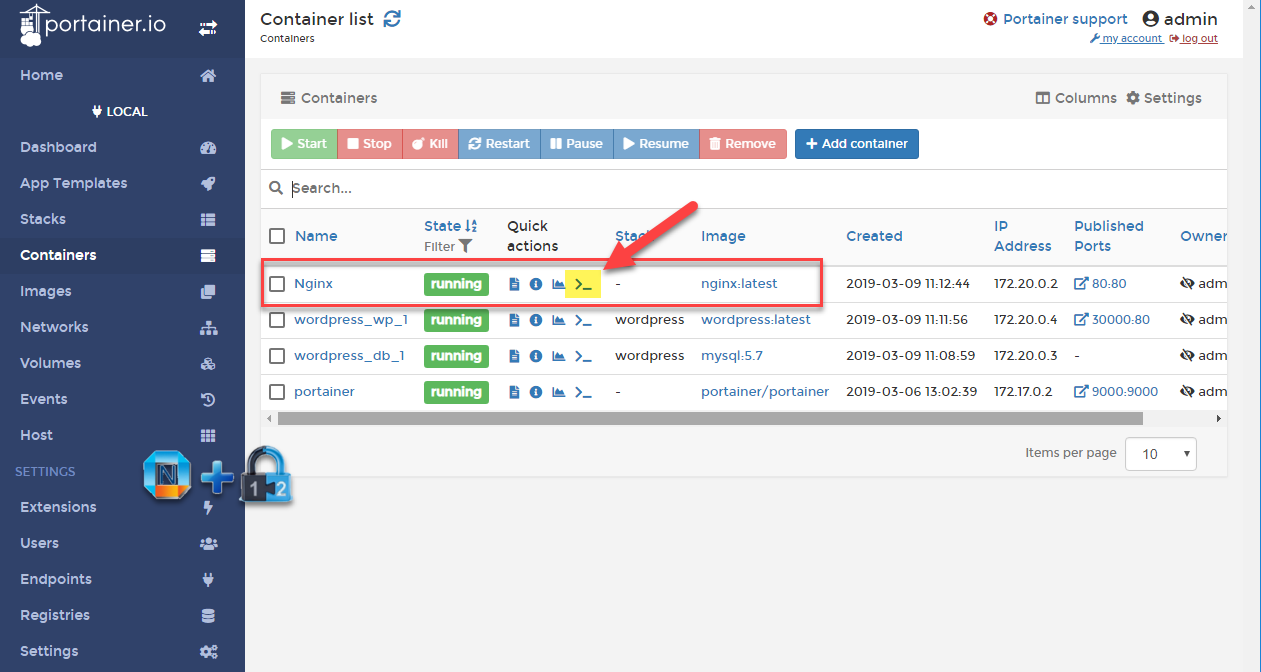Viewport: 1261px width, 672px height.
Task: Open stats icon for wordpress_db_1 row
Action: point(558,356)
